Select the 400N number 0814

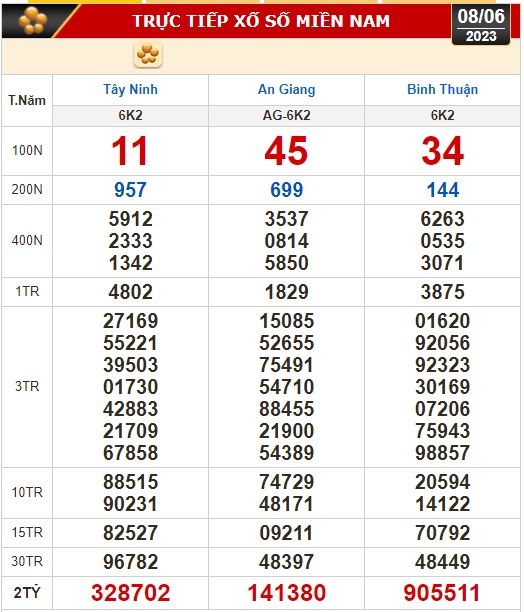286,241
